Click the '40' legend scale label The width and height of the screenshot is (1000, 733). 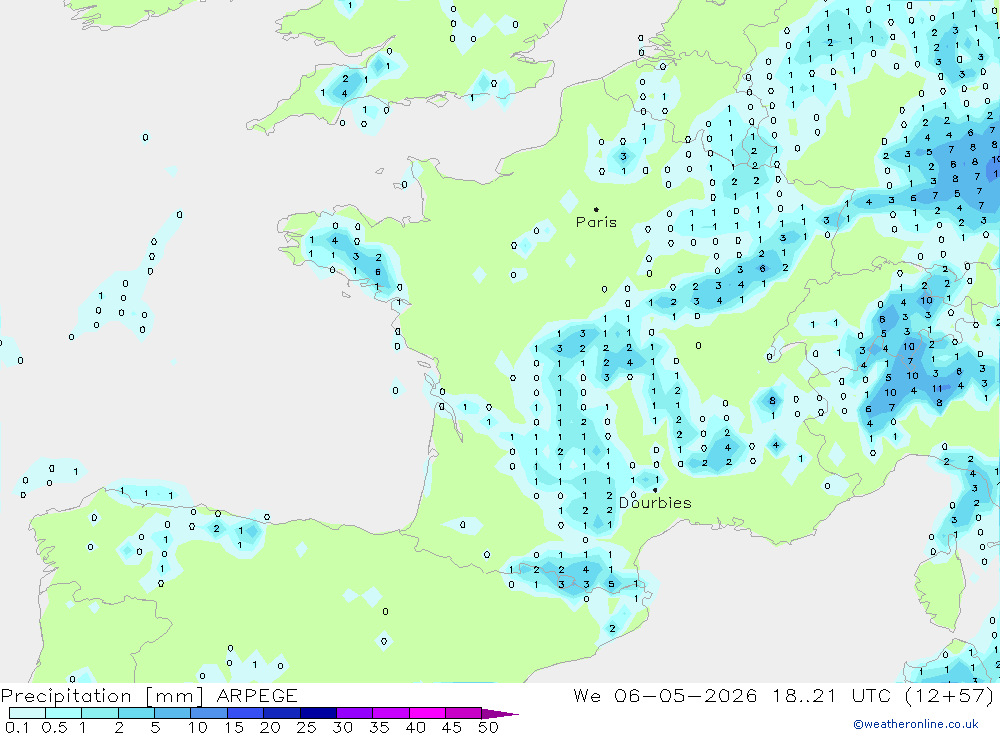tap(415, 727)
